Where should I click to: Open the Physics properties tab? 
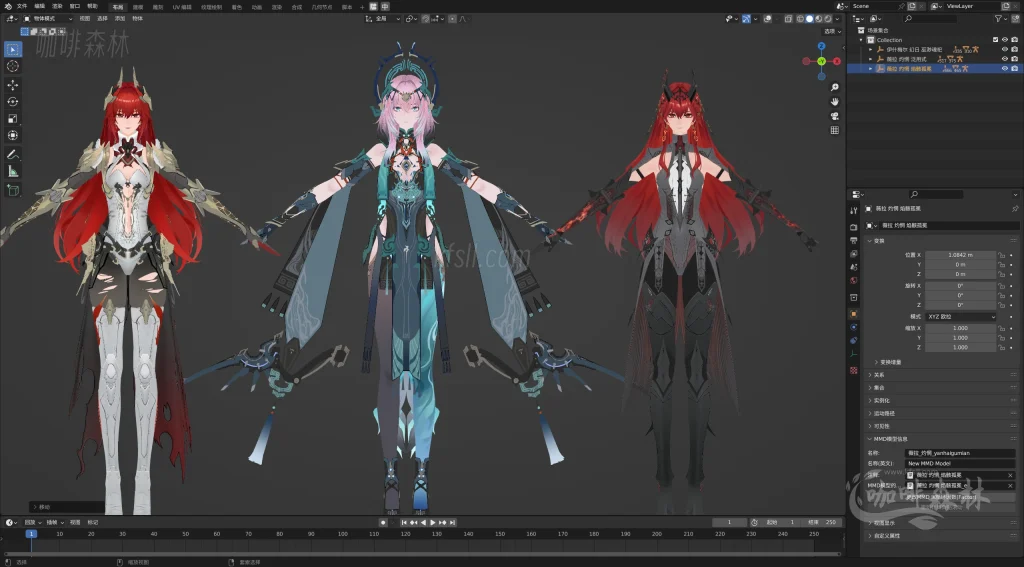click(x=854, y=327)
